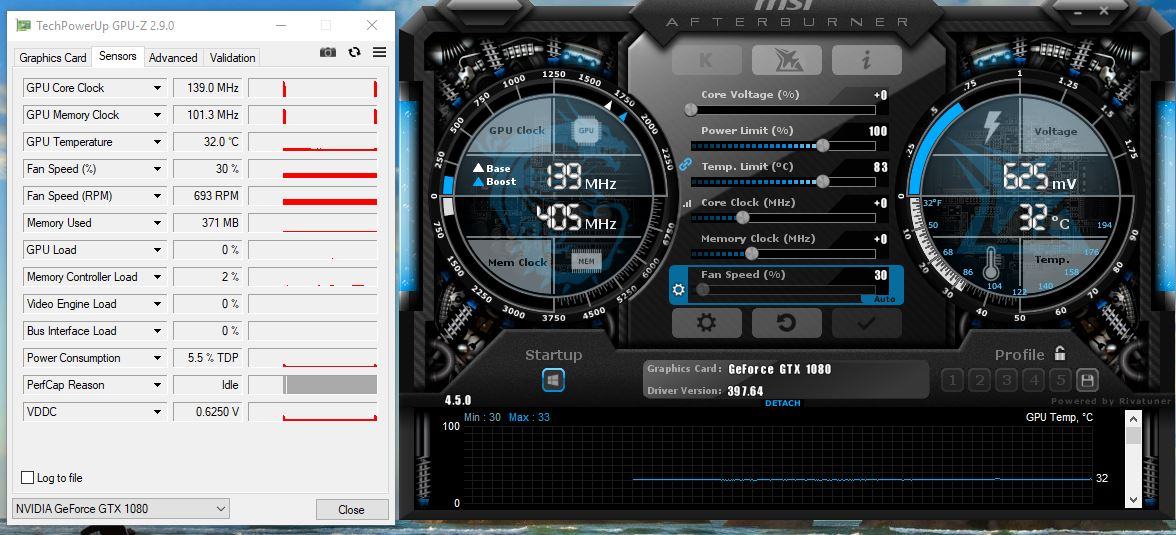
Task: Select profile slot 5
Action: point(1060,380)
